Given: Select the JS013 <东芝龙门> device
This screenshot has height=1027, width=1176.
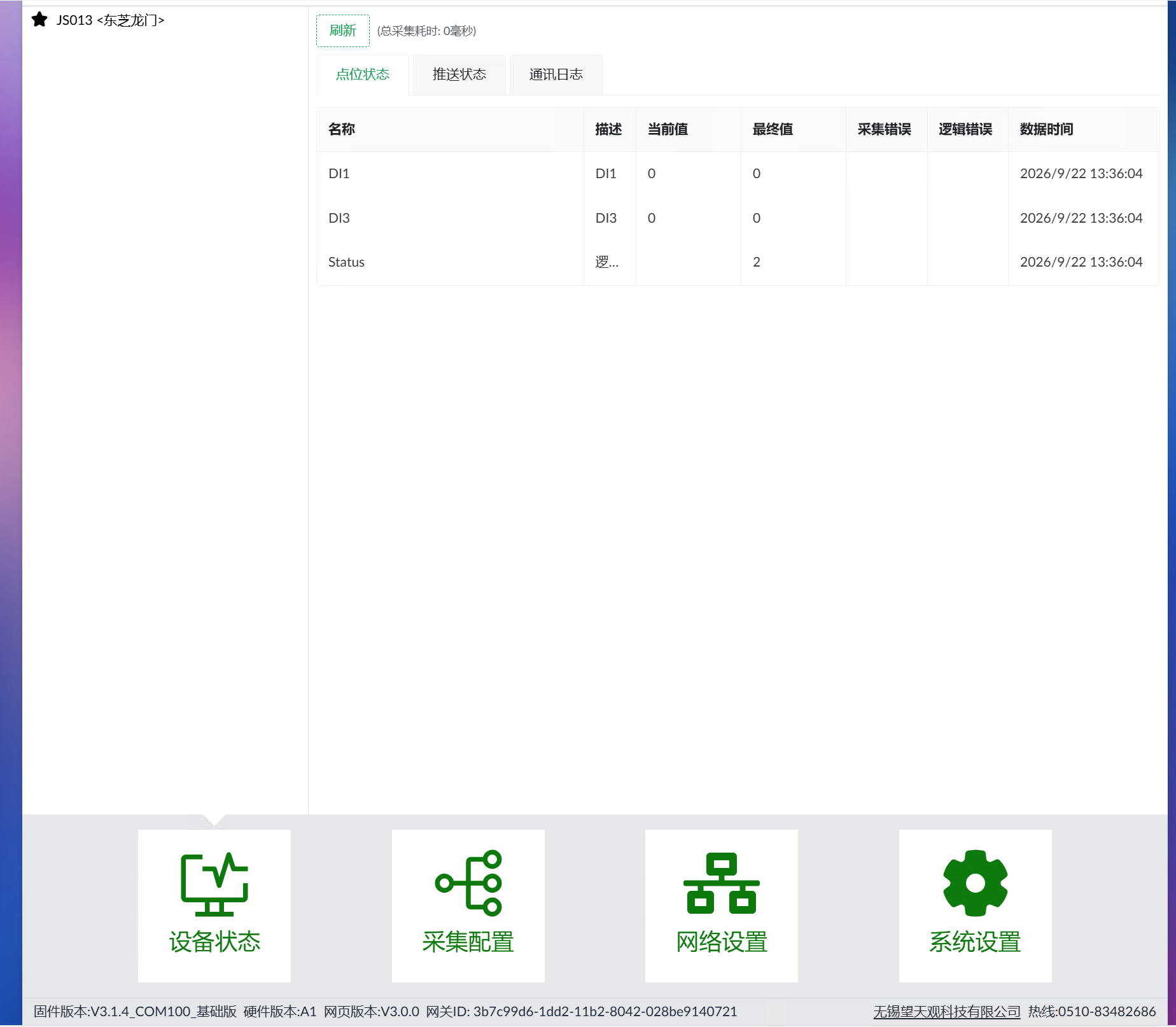Looking at the screenshot, I should tap(110, 20).
